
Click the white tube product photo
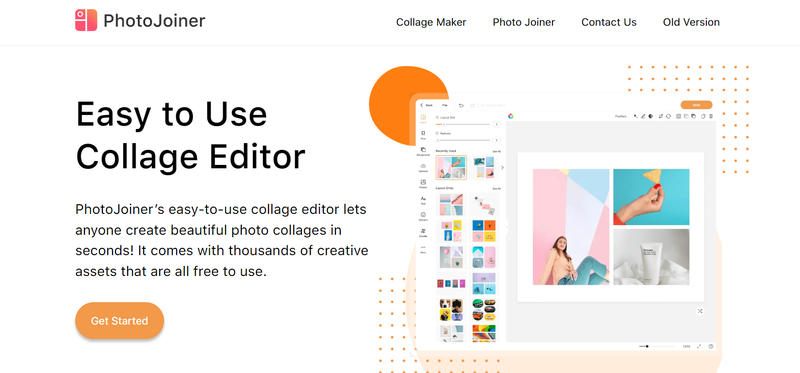651,257
